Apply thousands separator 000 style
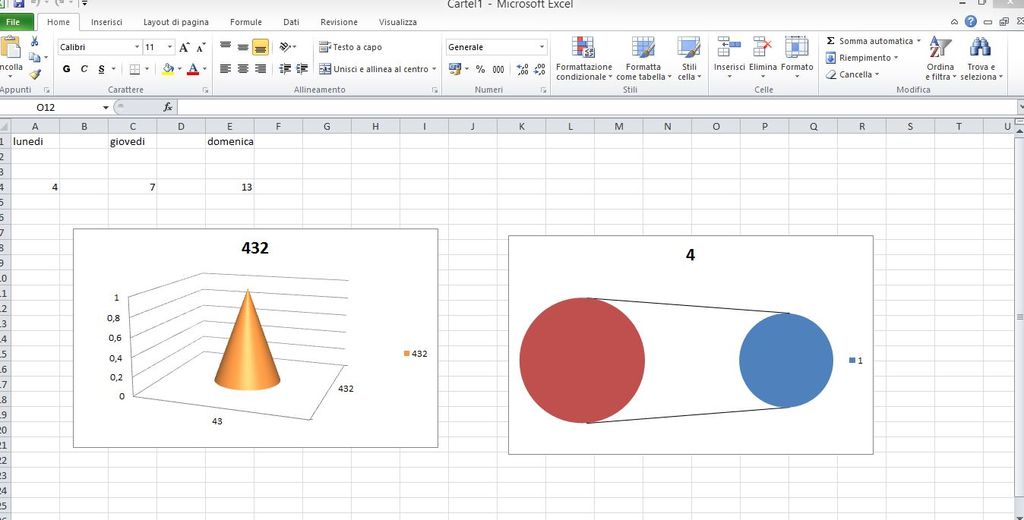Image resolution: width=1024 pixels, height=520 pixels. click(x=498, y=69)
